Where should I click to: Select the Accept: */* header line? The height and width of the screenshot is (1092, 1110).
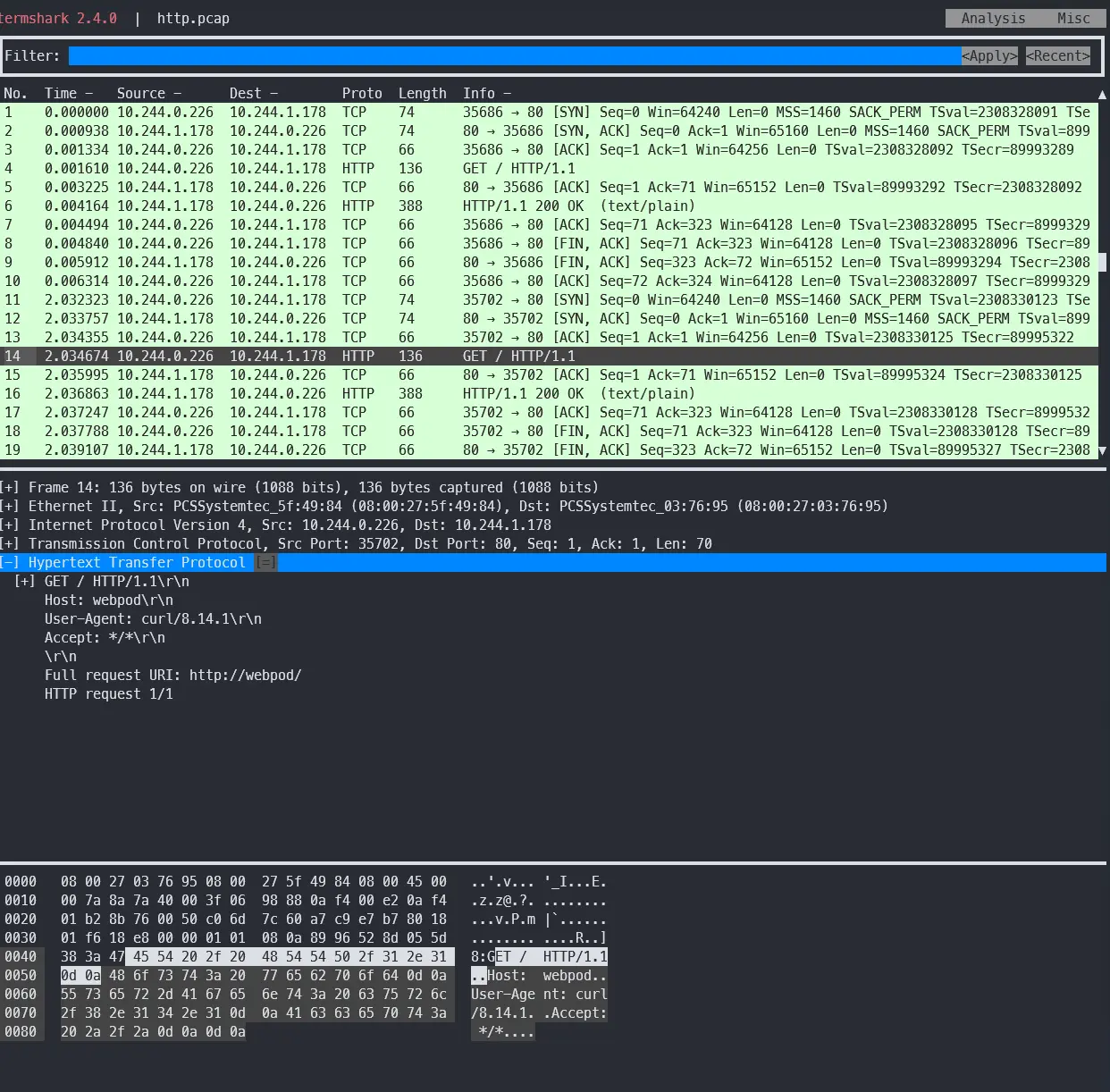(x=105, y=637)
